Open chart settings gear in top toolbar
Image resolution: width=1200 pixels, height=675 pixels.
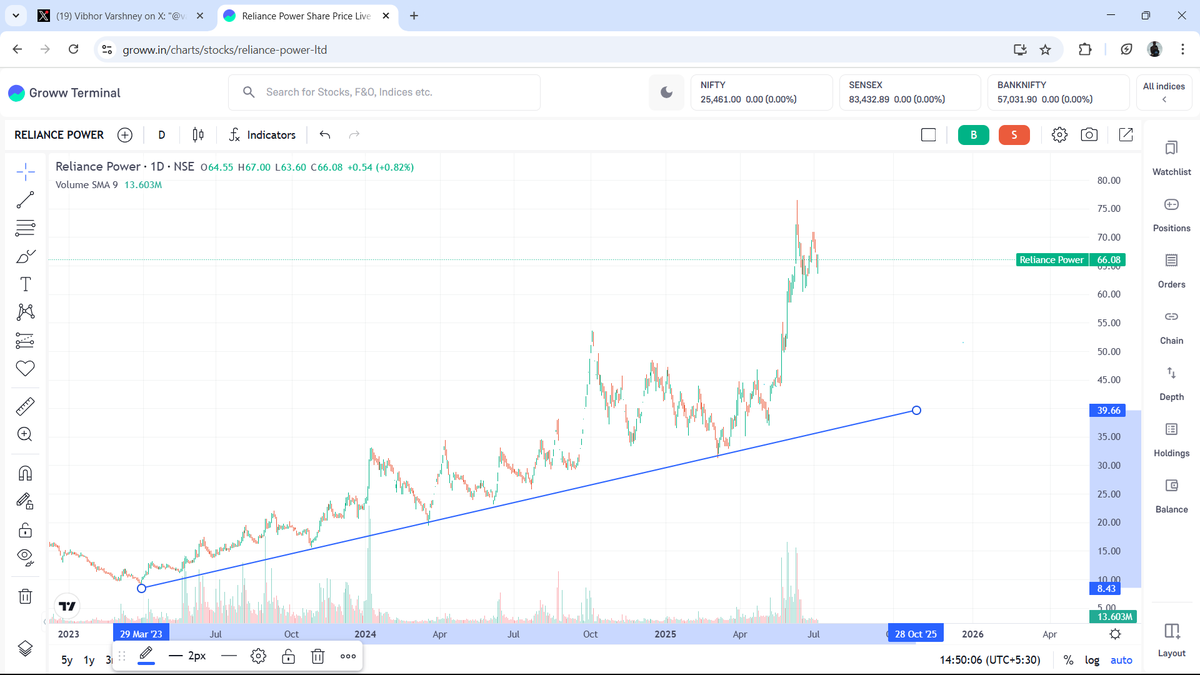(x=1060, y=135)
